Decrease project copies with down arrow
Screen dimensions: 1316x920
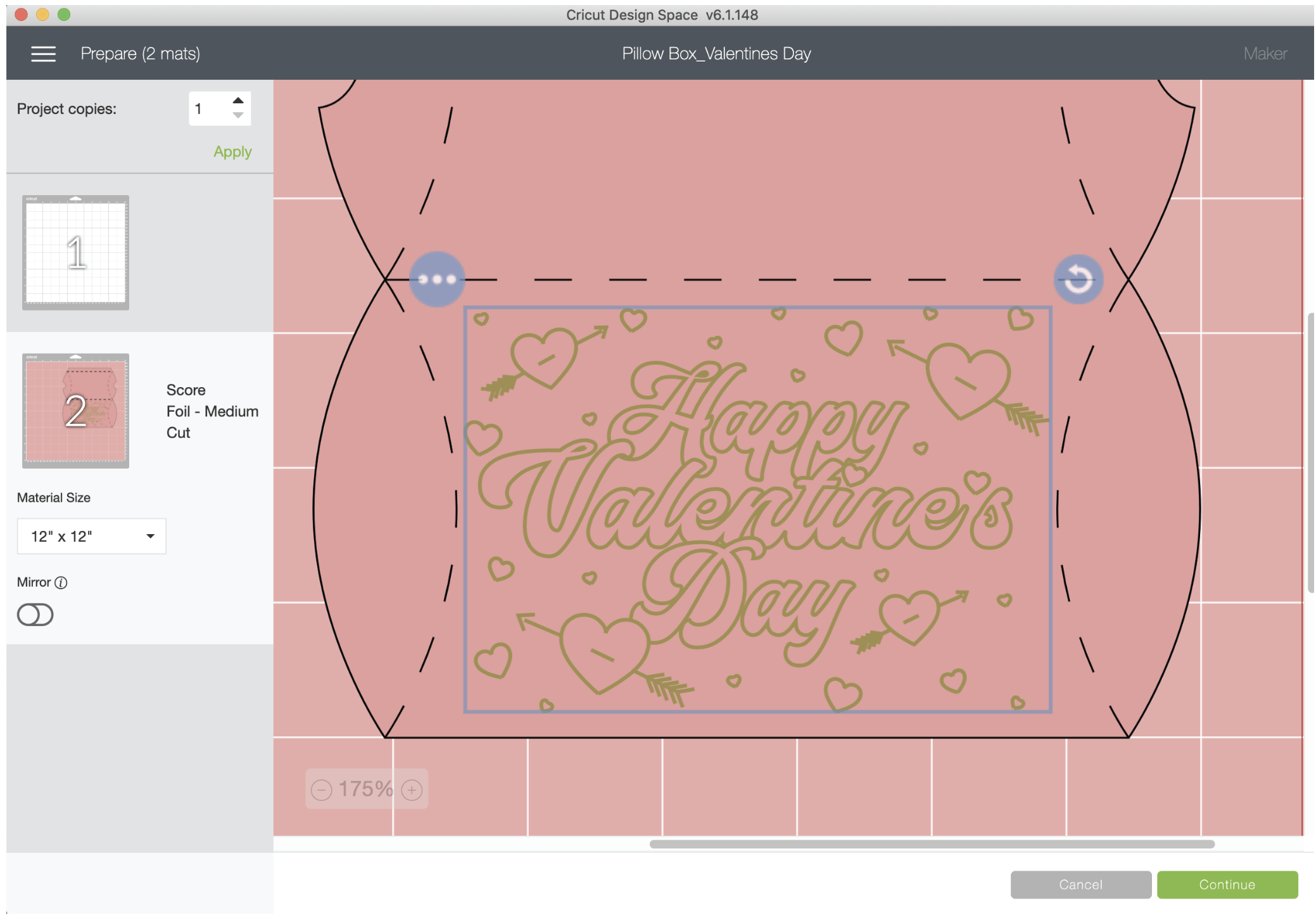(238, 115)
